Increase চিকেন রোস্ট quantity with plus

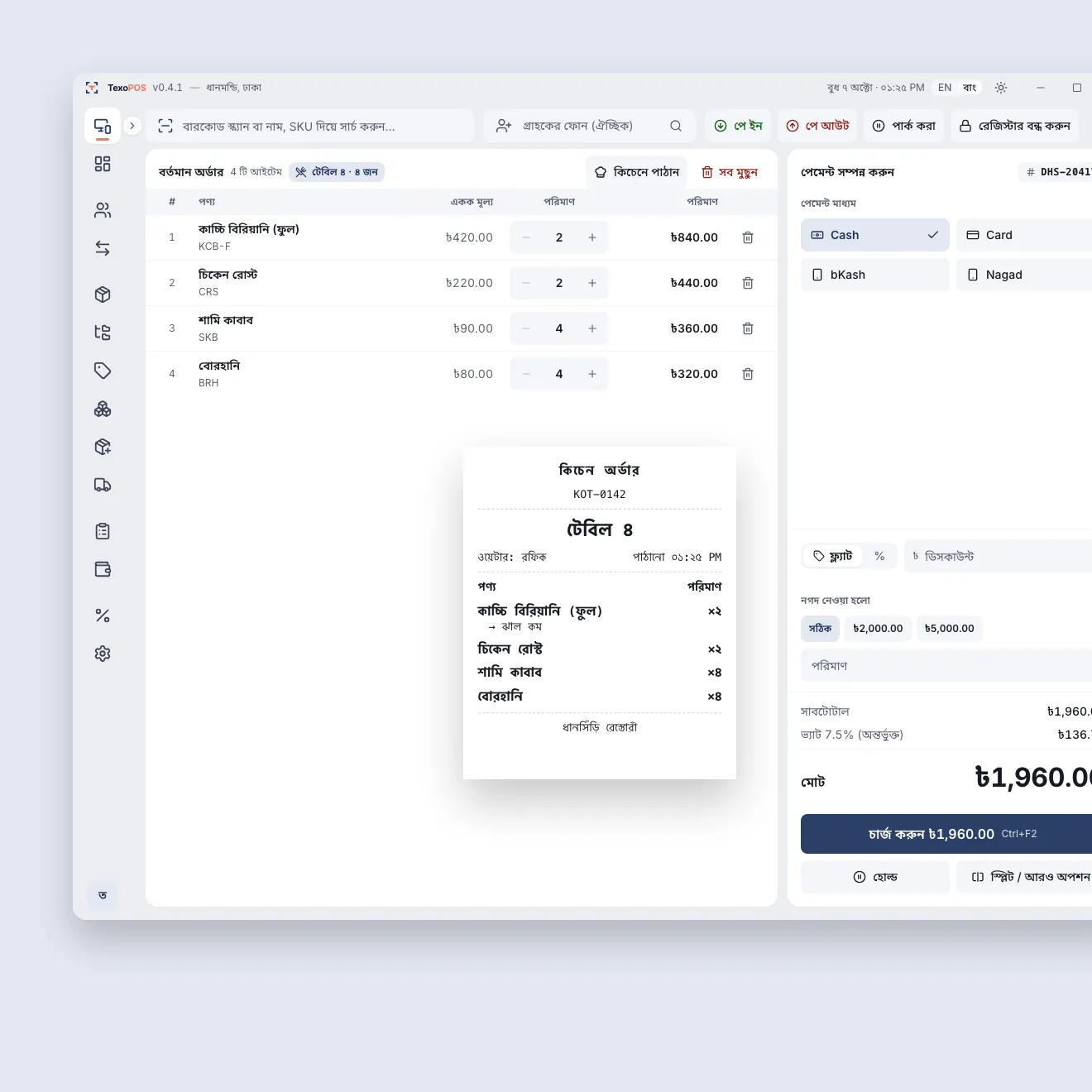click(592, 283)
